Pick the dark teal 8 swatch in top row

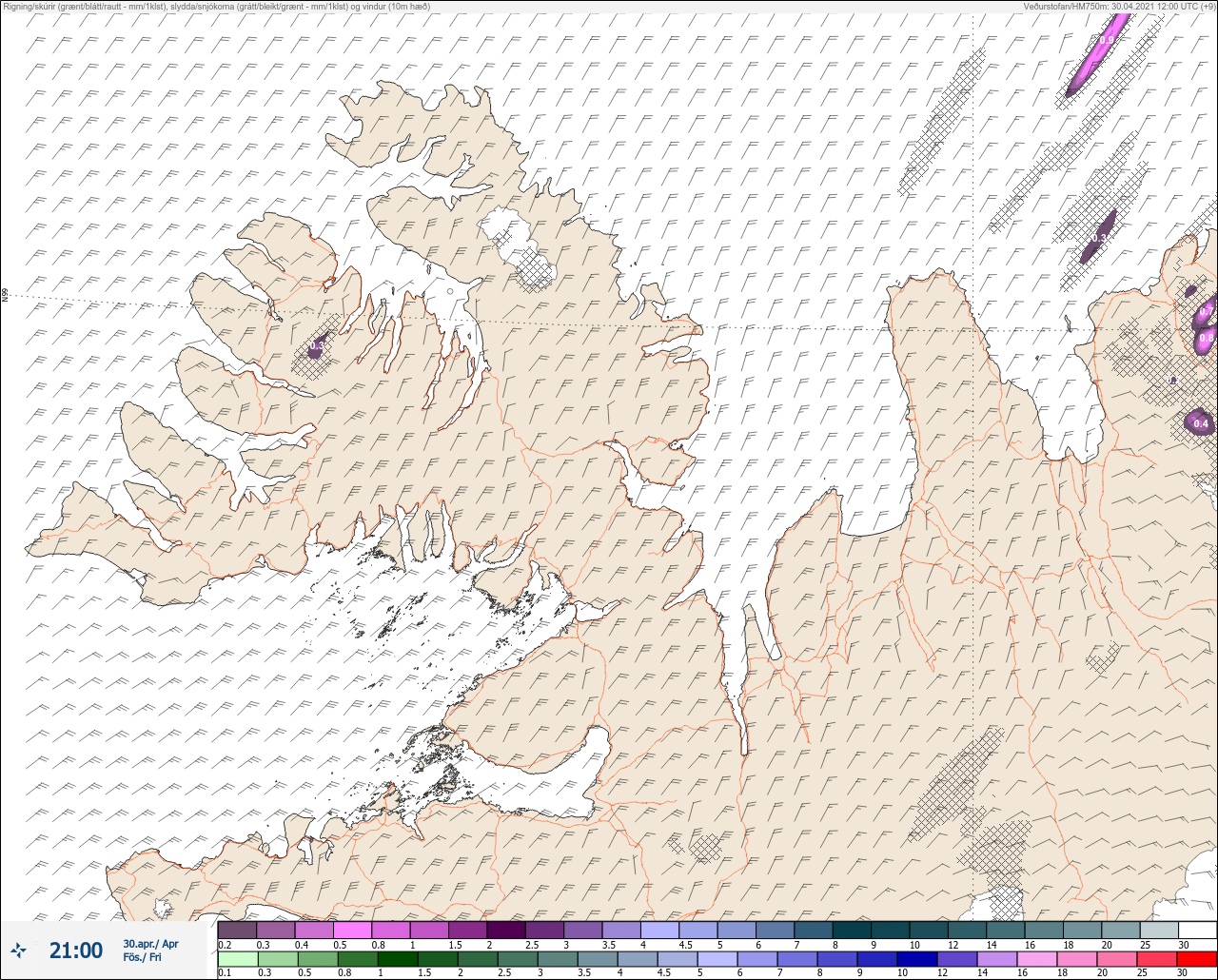pyautogui.click(x=852, y=930)
